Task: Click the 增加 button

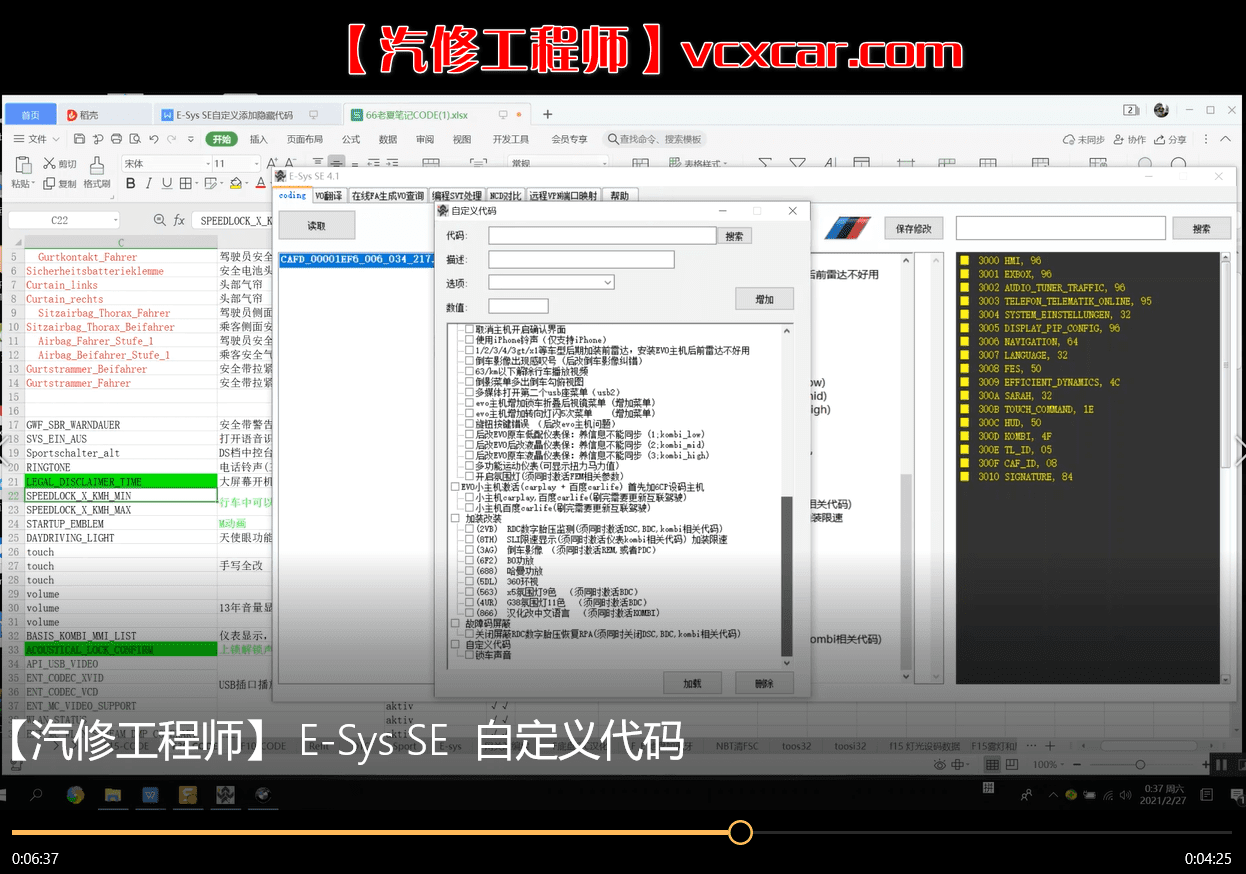Action: 764,299
